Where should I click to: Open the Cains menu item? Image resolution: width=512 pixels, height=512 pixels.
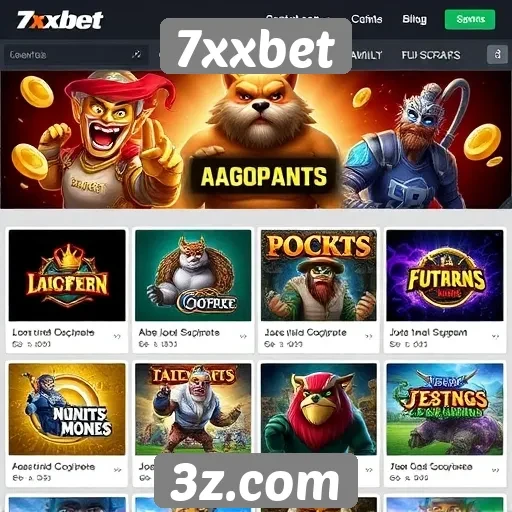367,19
